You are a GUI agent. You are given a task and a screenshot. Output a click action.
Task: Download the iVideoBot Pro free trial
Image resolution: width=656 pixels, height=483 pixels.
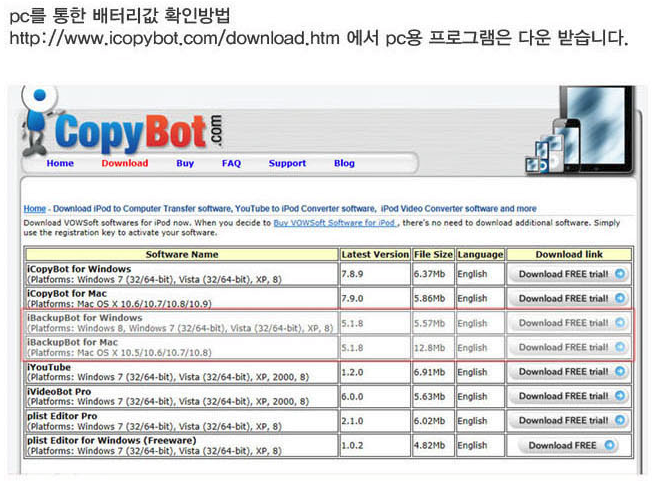click(569, 396)
